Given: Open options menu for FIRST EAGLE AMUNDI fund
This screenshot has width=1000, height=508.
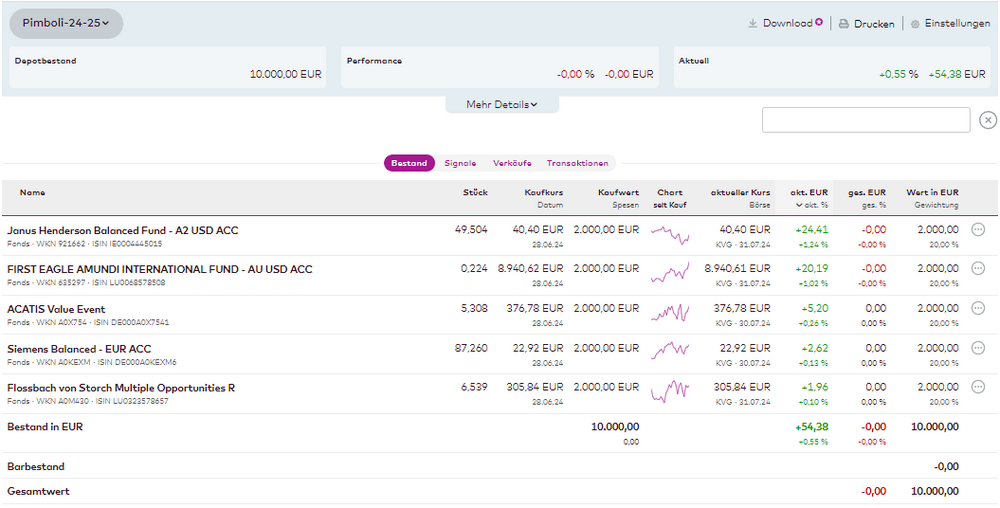Looking at the screenshot, I should tap(978, 269).
